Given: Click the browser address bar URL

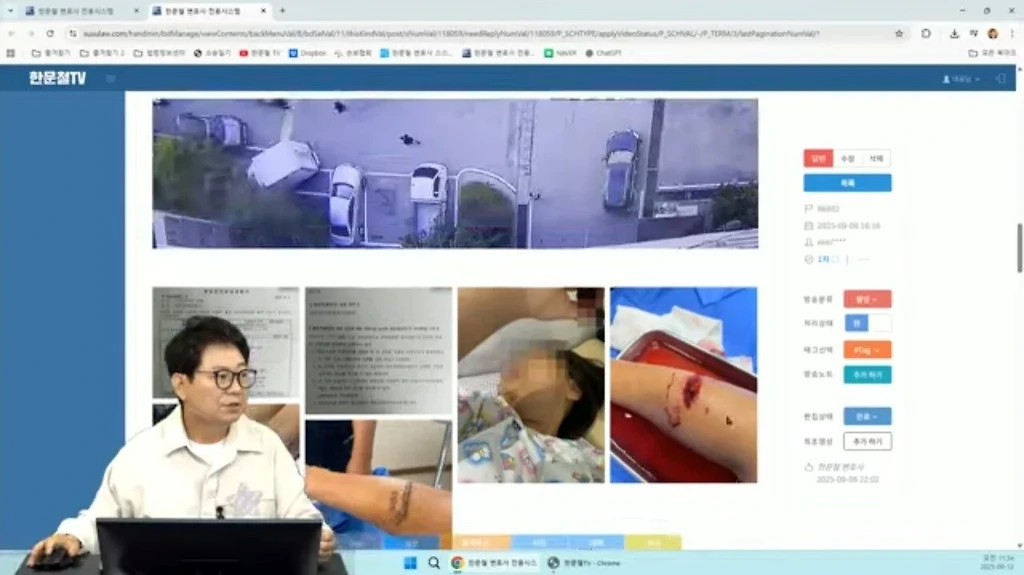Looking at the screenshot, I should [451, 33].
